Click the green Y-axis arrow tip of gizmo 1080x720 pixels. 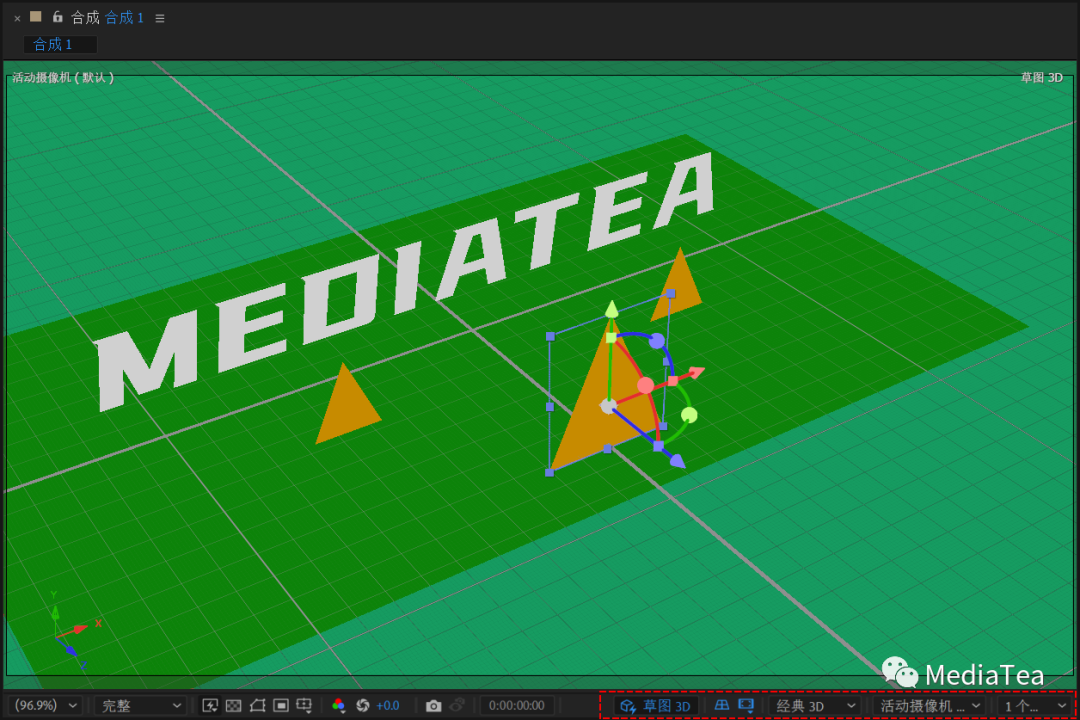612,309
